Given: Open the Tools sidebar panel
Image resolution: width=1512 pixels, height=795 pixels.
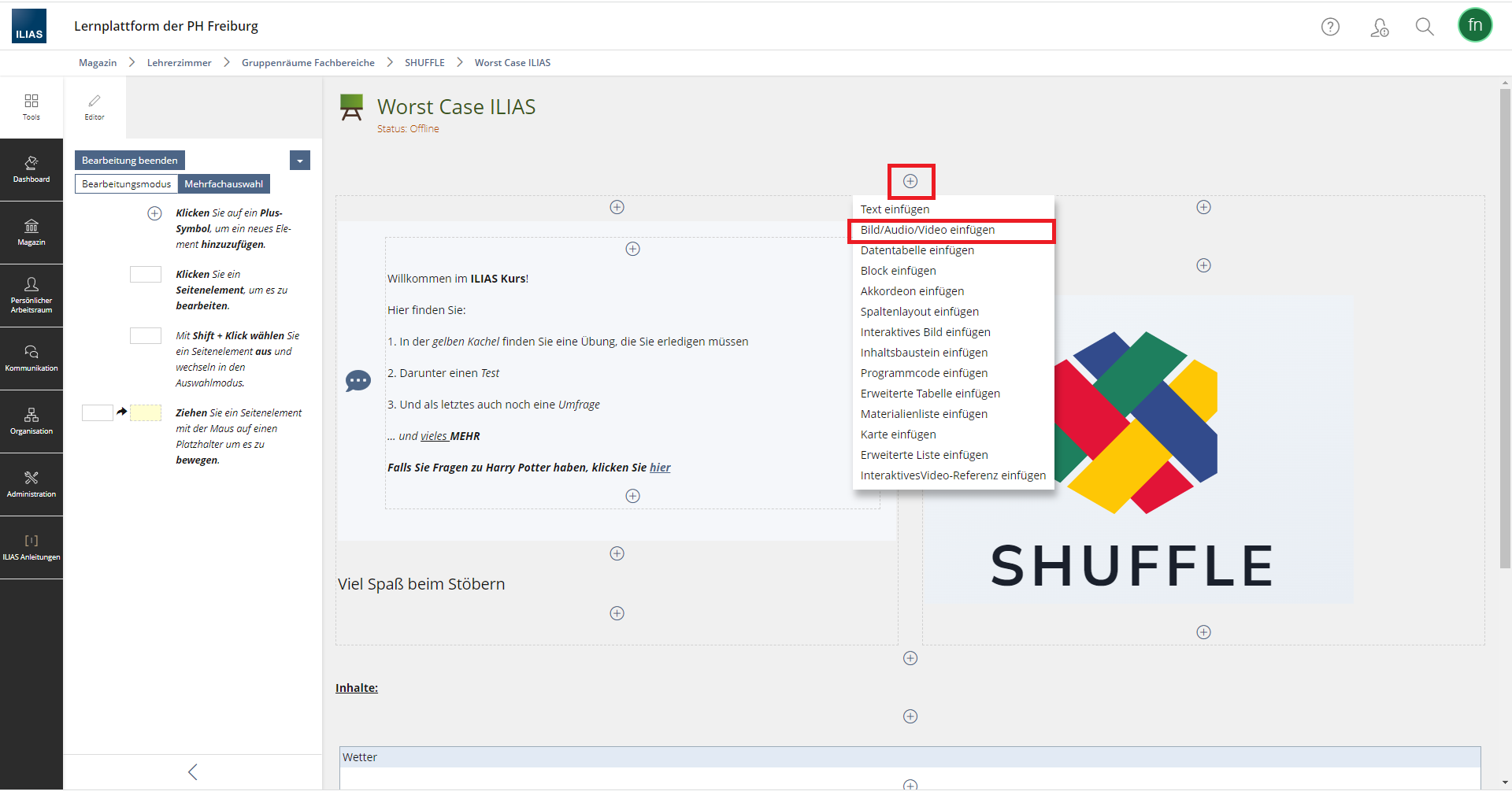Looking at the screenshot, I should click(x=31, y=106).
